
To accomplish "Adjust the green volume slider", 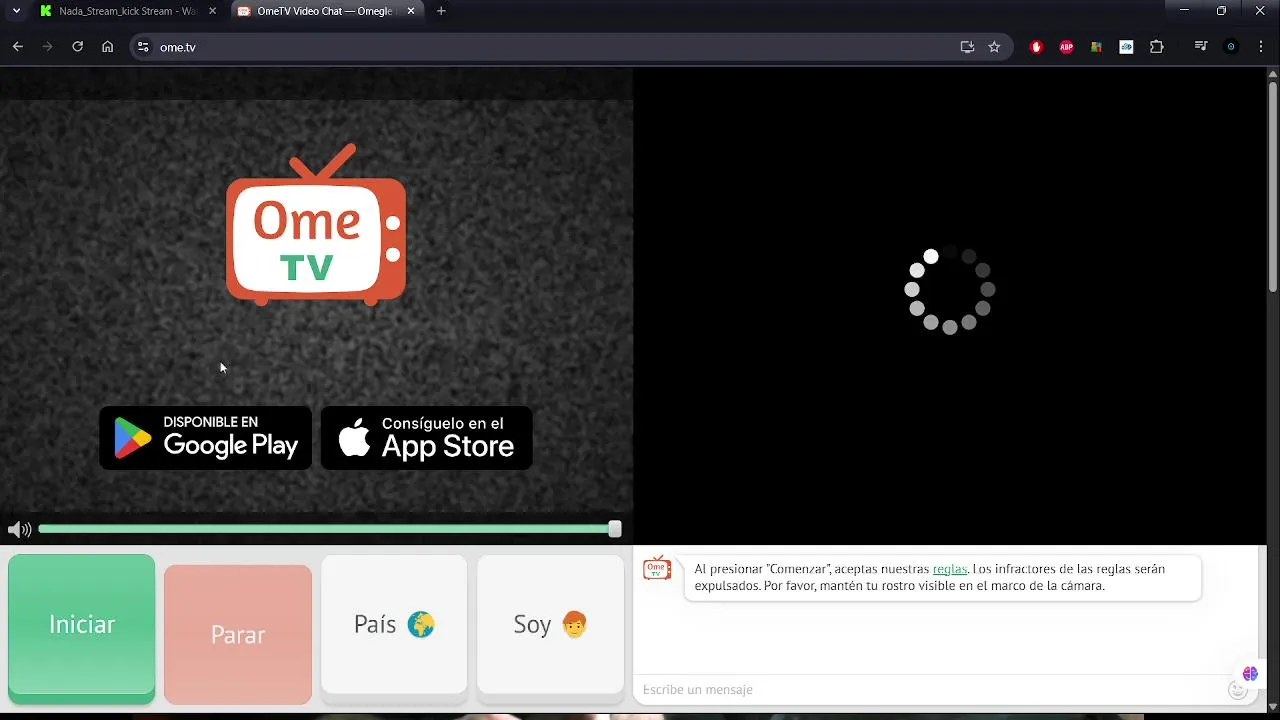I will pyautogui.click(x=328, y=530).
